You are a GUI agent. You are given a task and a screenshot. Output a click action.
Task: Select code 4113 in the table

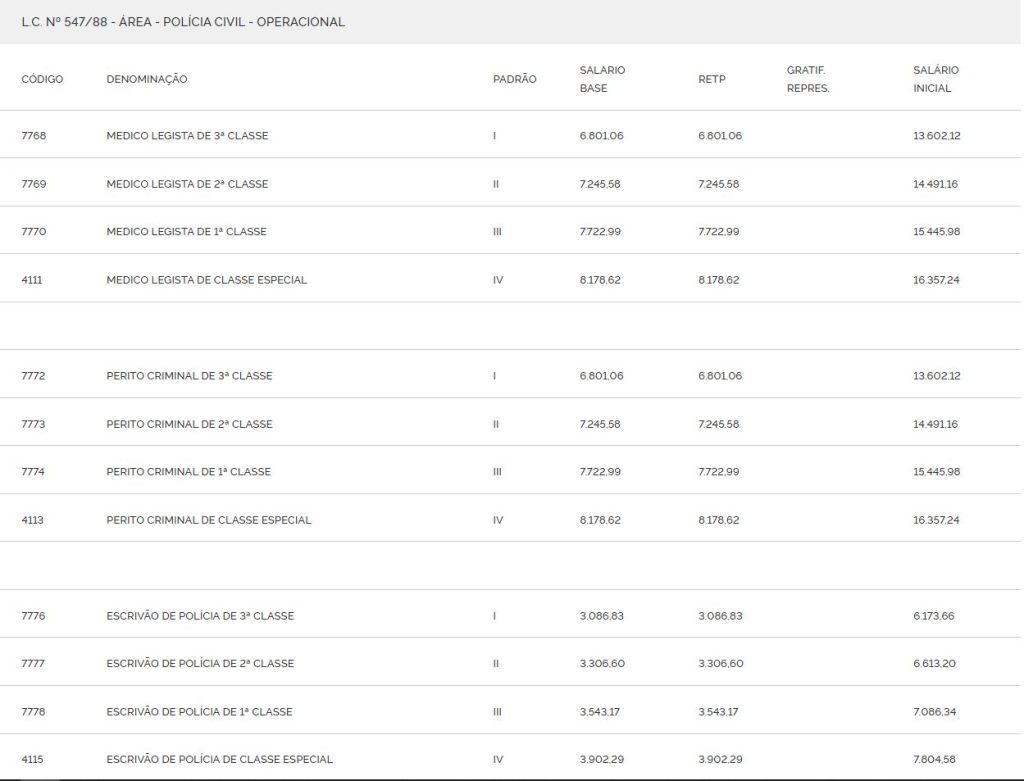33,520
